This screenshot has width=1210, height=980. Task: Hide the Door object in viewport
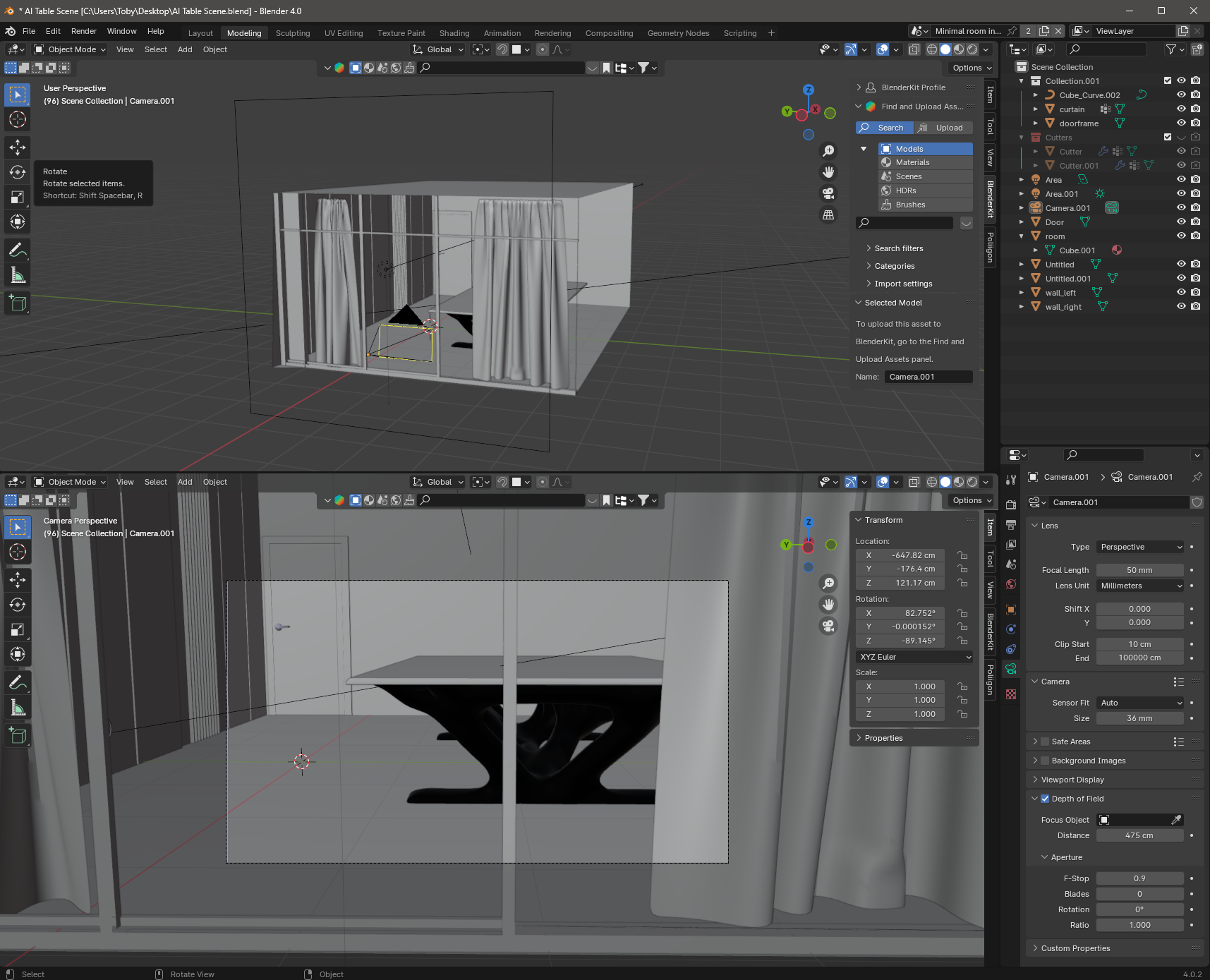click(1181, 222)
